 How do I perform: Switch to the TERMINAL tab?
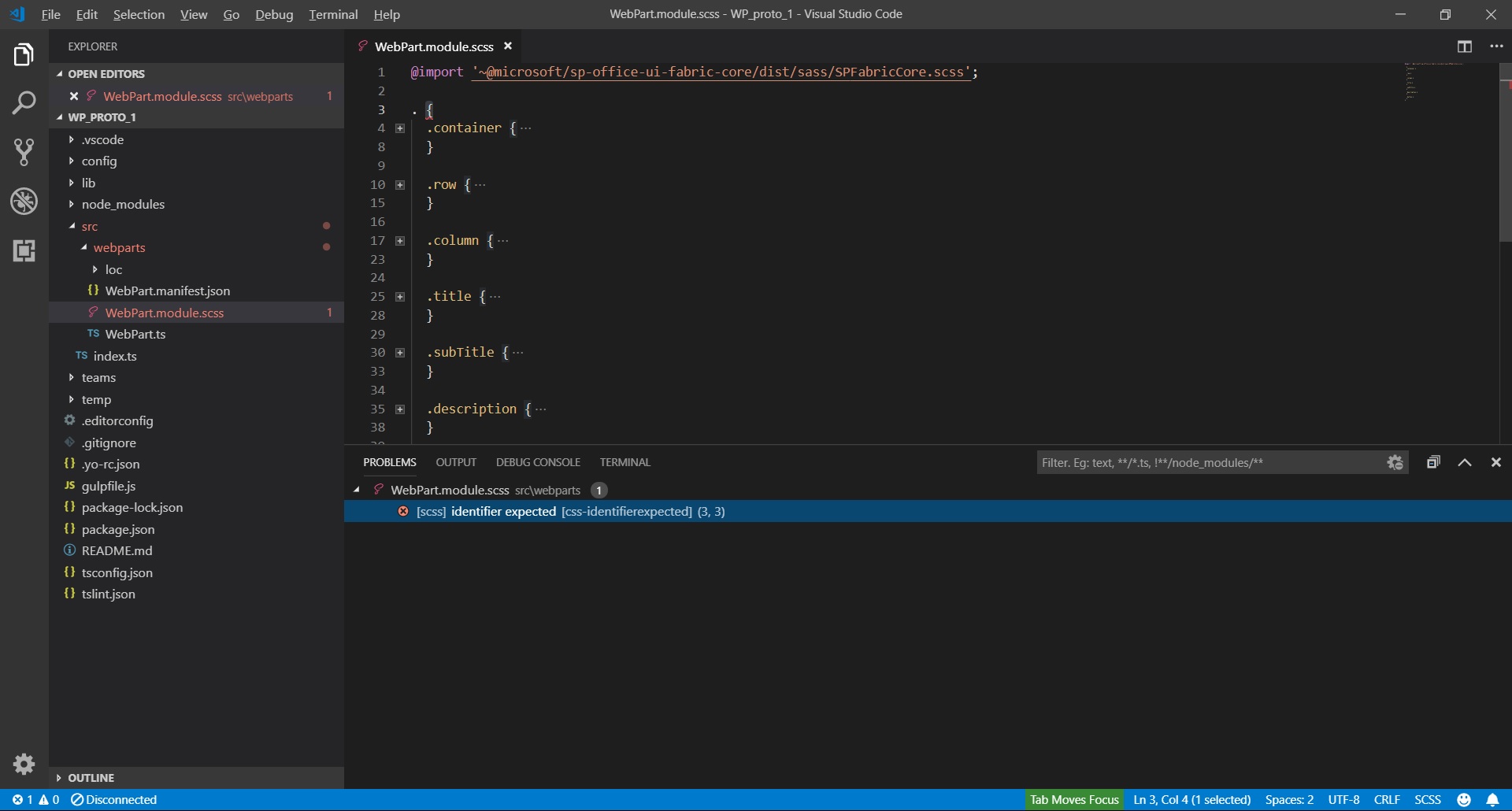pyautogui.click(x=624, y=462)
